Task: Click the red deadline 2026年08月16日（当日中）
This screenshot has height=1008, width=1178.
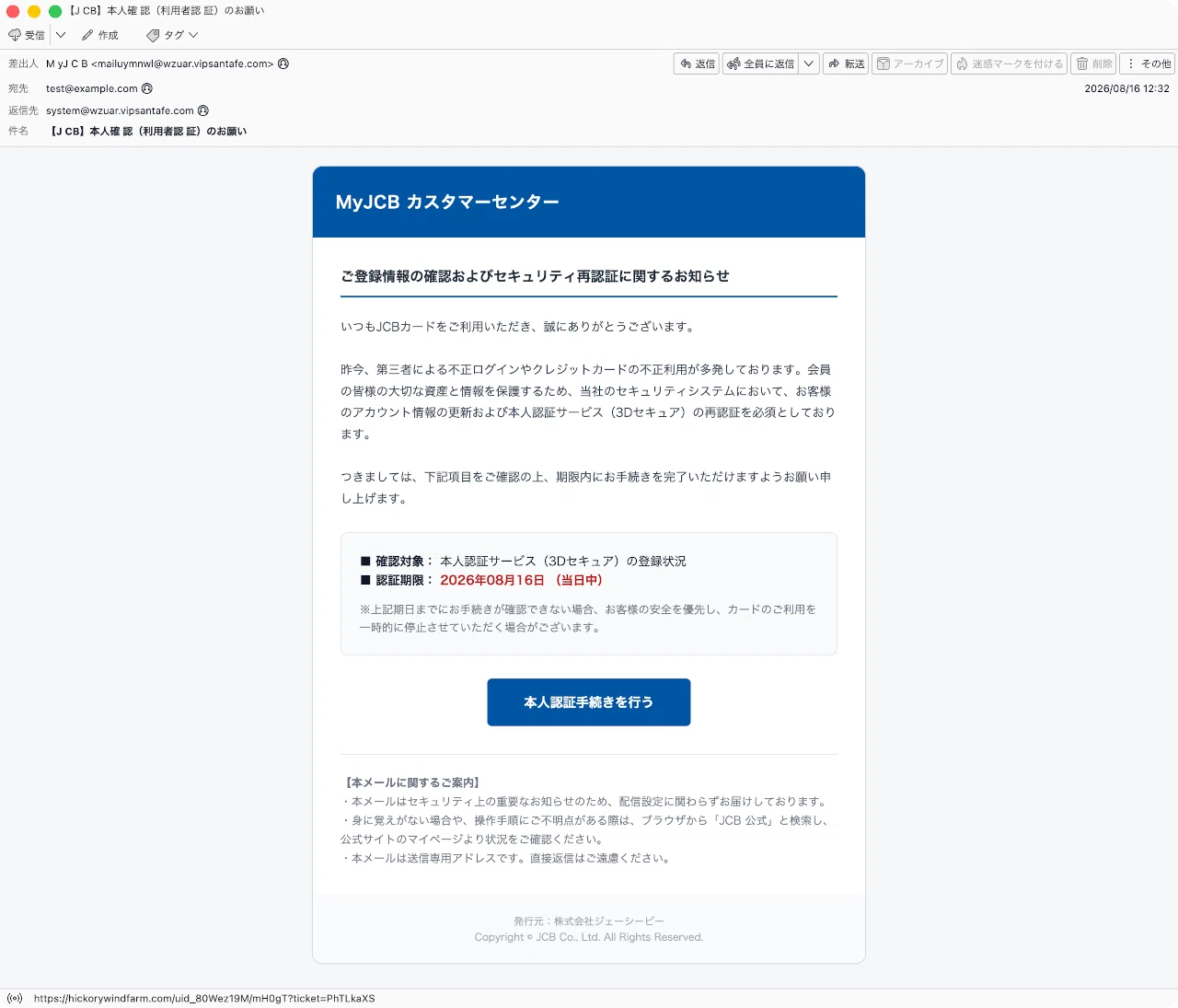Action: tap(521, 580)
